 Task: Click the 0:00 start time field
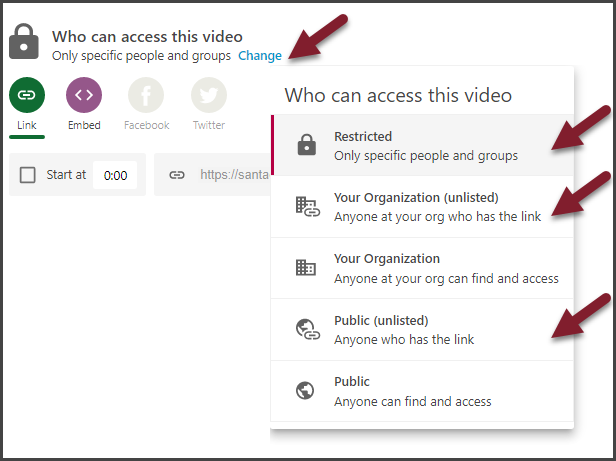click(115, 175)
